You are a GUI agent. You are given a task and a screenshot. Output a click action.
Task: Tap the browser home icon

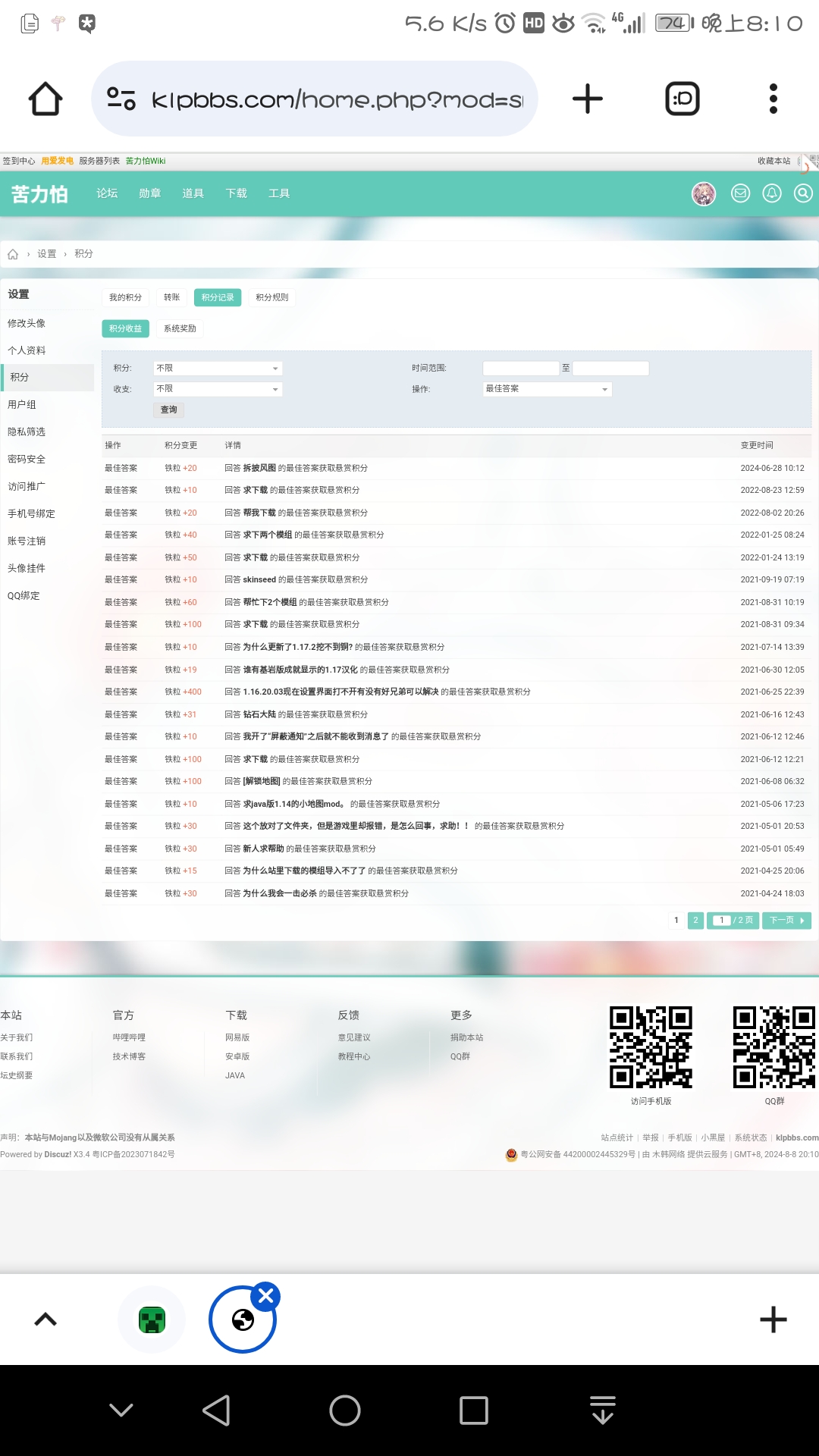(x=45, y=99)
